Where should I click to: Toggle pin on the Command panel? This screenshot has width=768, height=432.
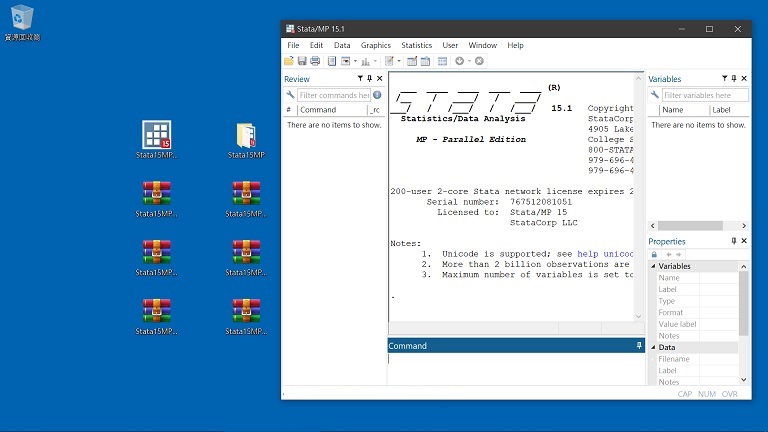click(639, 346)
